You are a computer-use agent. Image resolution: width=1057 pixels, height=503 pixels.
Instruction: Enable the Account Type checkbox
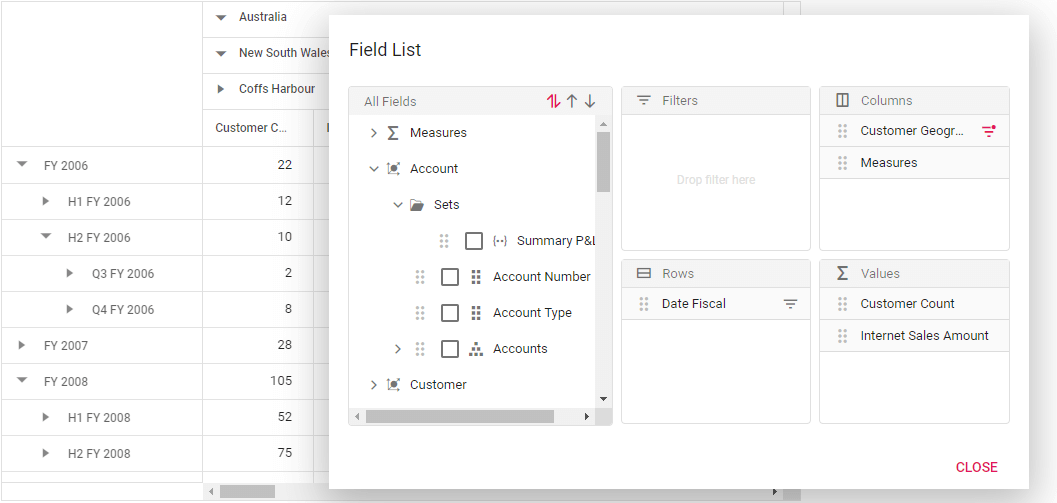coord(450,313)
